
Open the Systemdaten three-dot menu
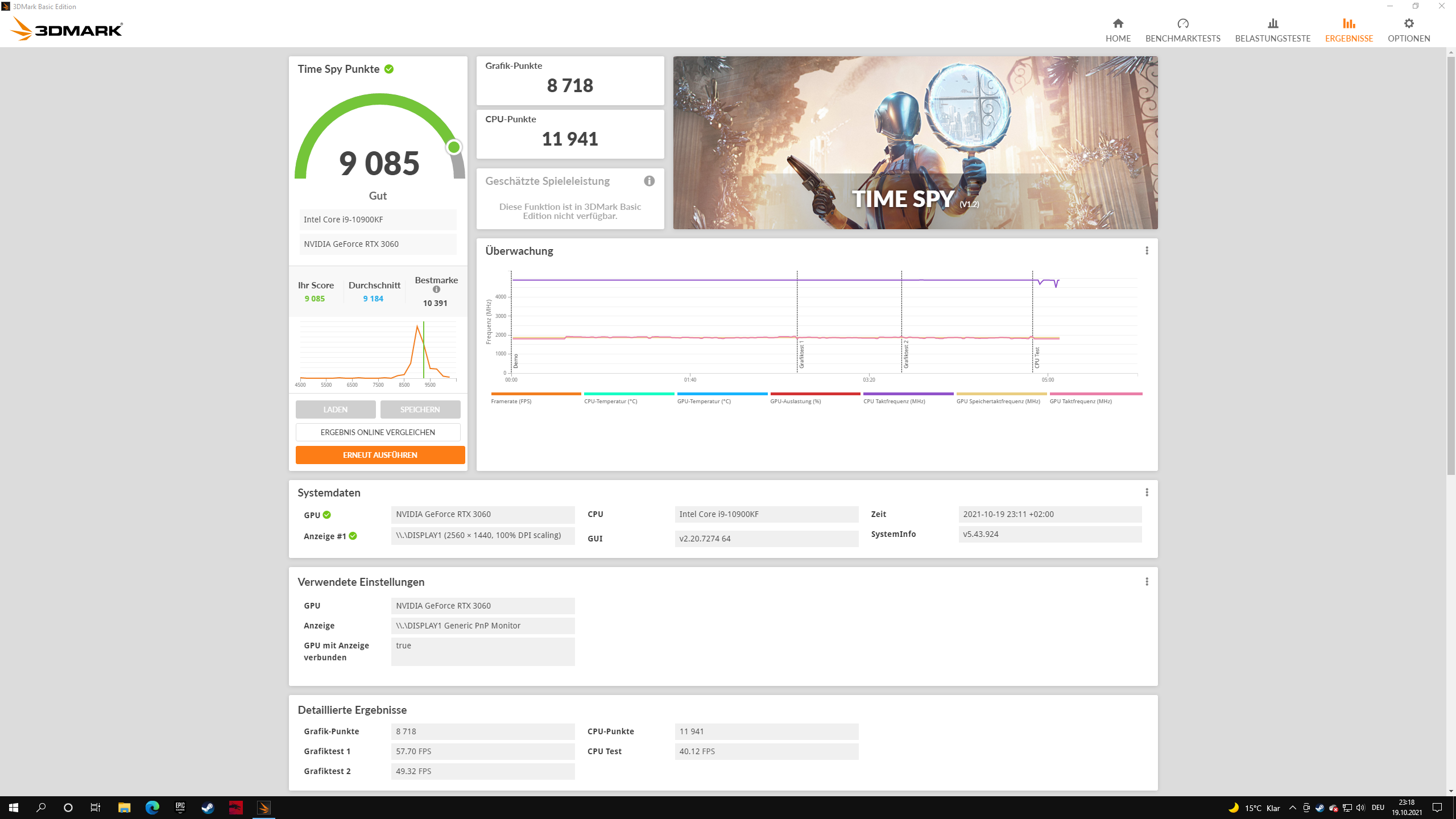(x=1147, y=493)
